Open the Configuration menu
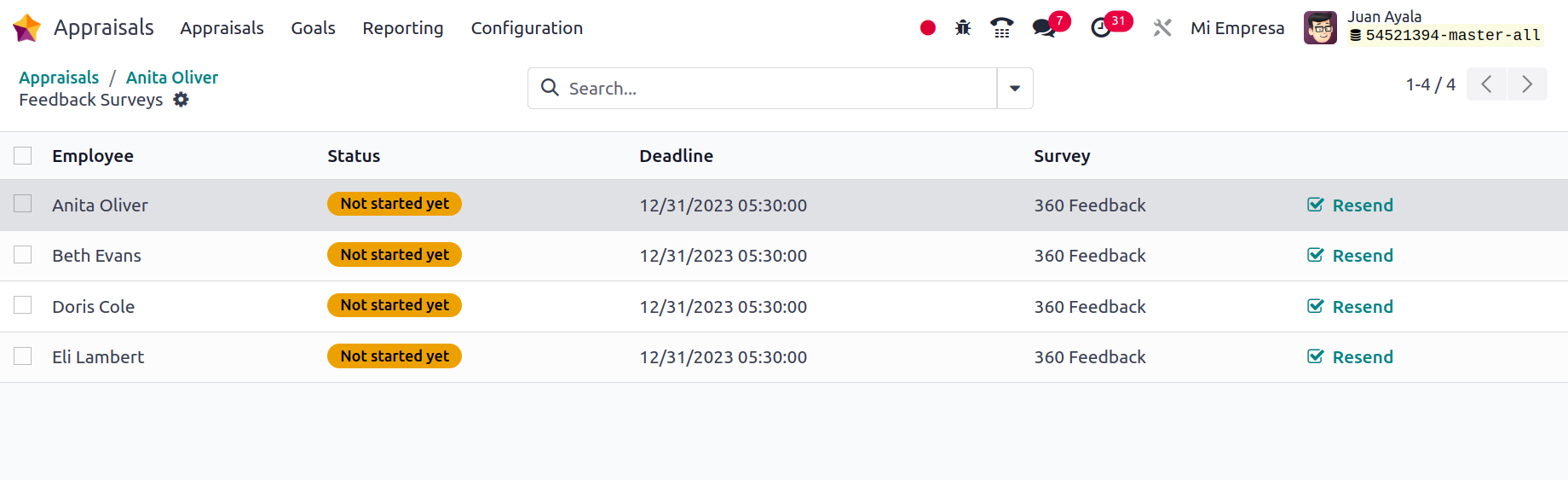Image resolution: width=1568 pixels, height=480 pixels. (527, 28)
